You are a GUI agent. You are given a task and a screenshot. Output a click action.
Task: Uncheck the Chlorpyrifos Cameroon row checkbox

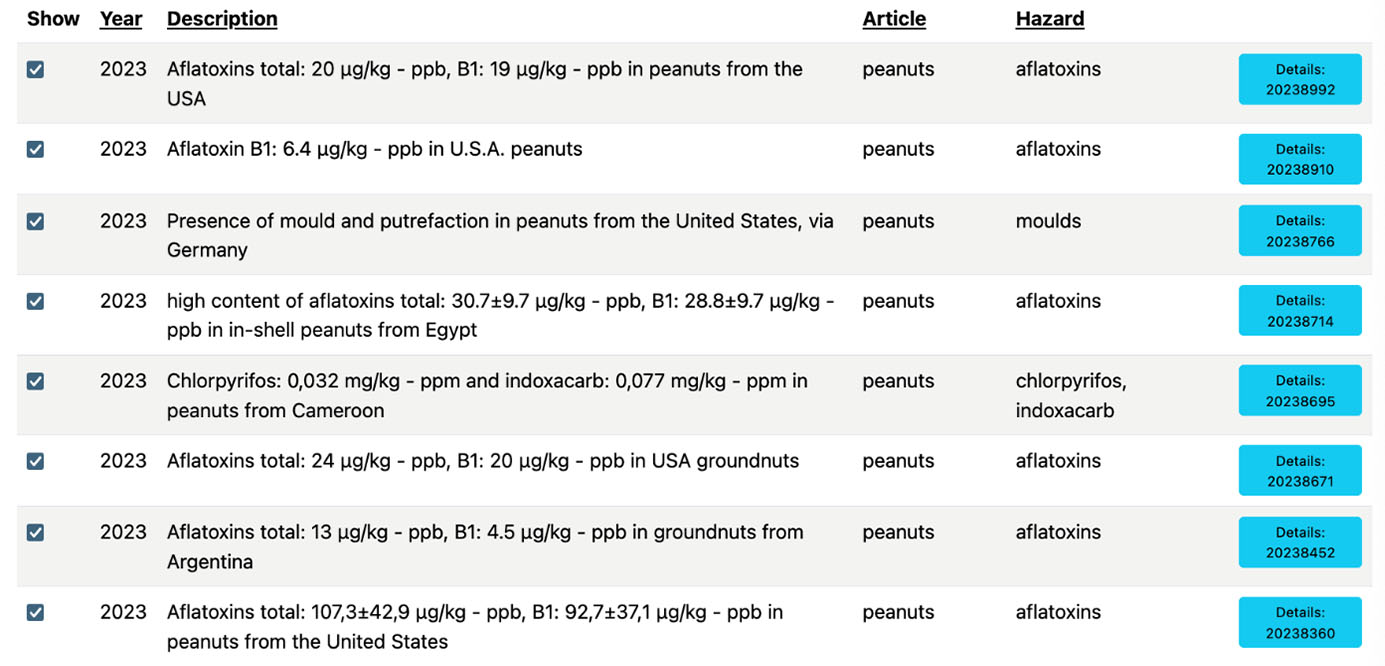pos(35,381)
